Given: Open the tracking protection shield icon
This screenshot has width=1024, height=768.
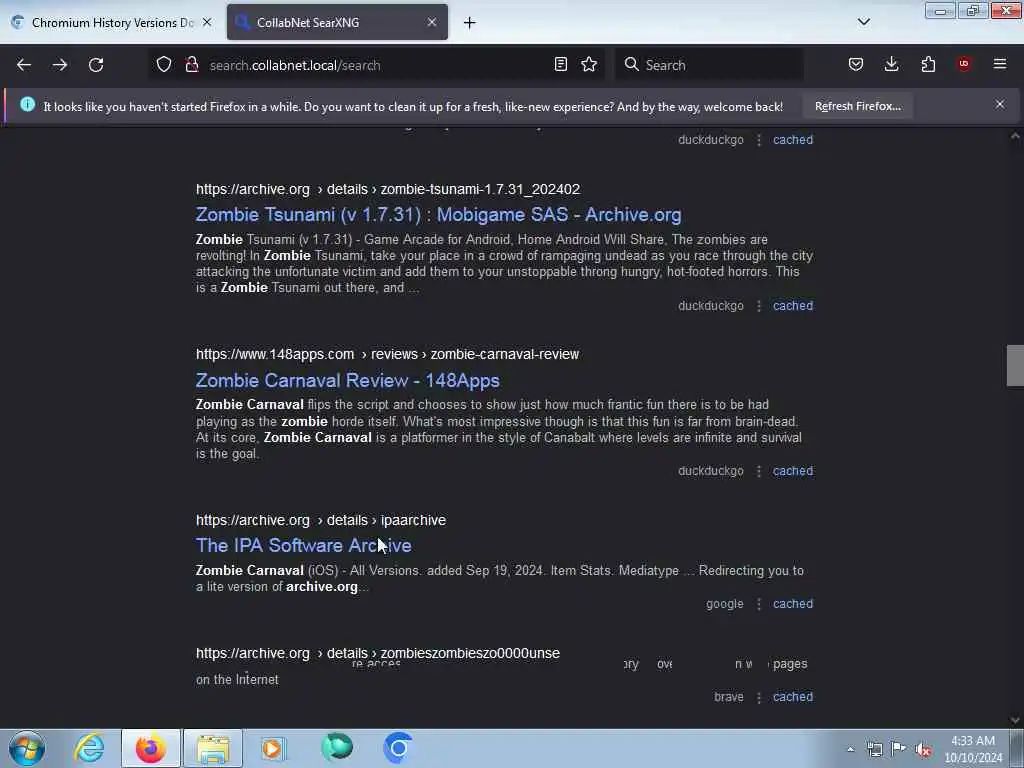Looking at the screenshot, I should click(x=164, y=65).
